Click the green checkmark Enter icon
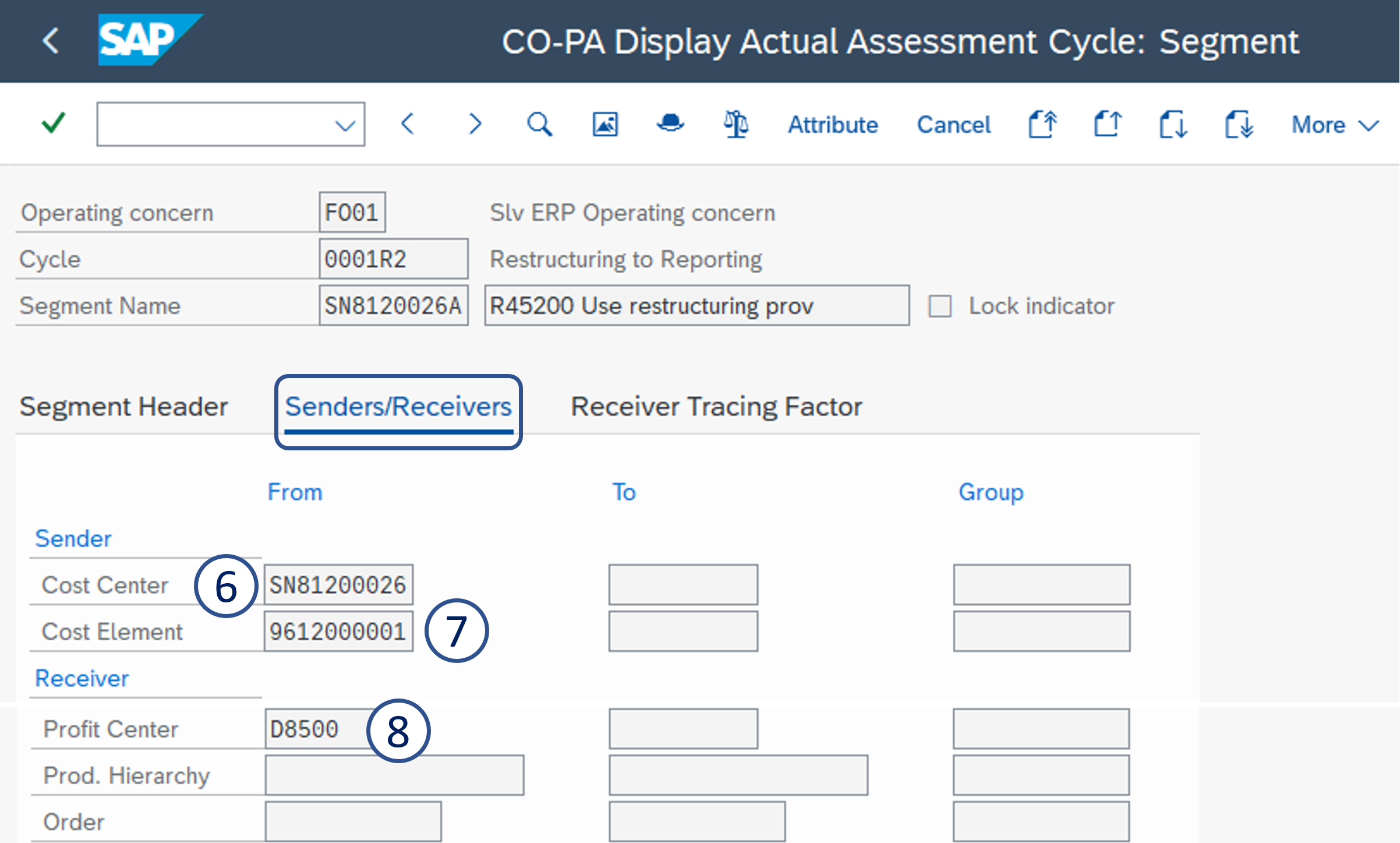 click(x=54, y=124)
